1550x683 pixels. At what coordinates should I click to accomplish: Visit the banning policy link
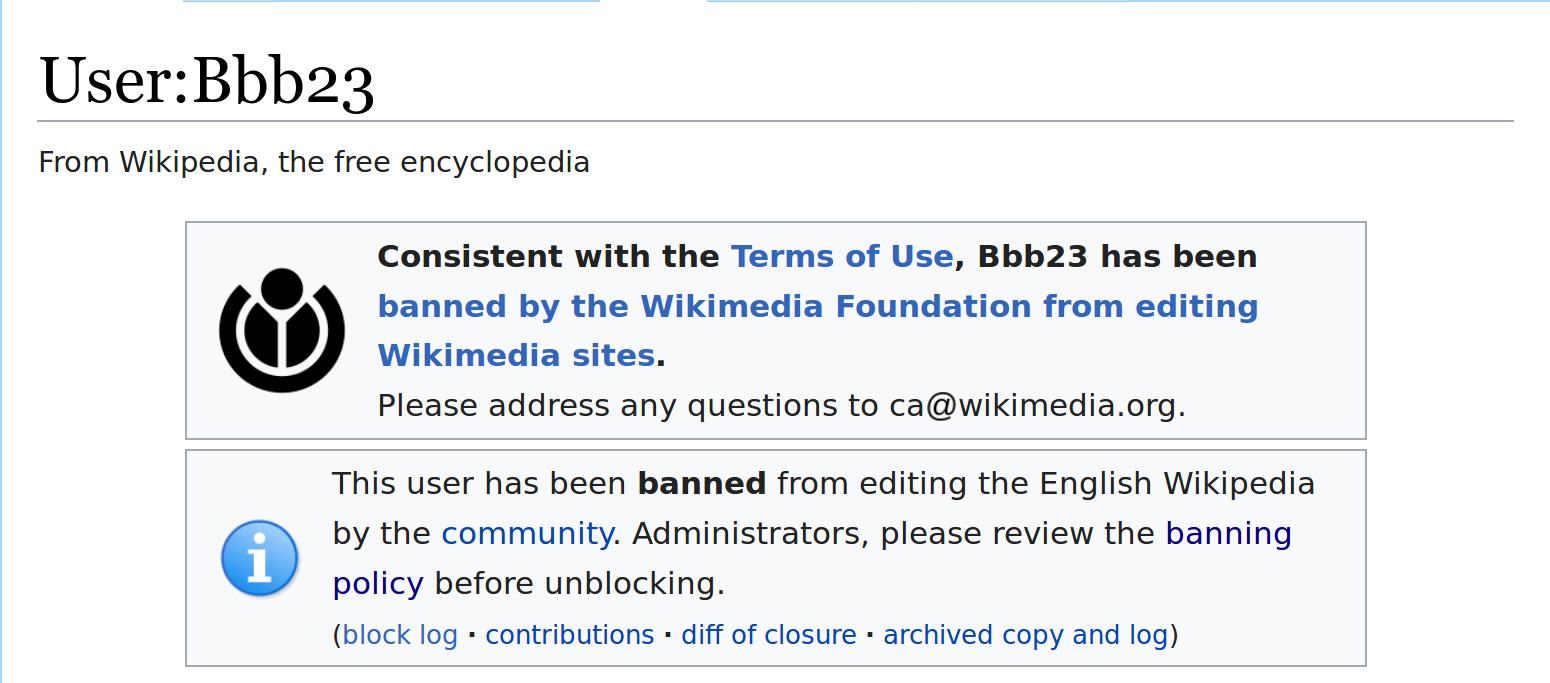[812, 558]
